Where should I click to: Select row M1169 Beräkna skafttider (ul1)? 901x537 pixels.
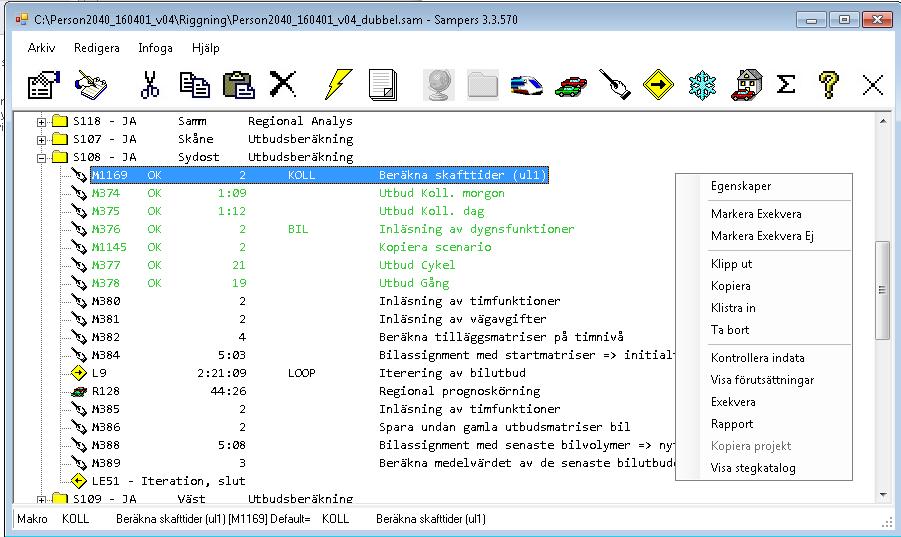319,175
